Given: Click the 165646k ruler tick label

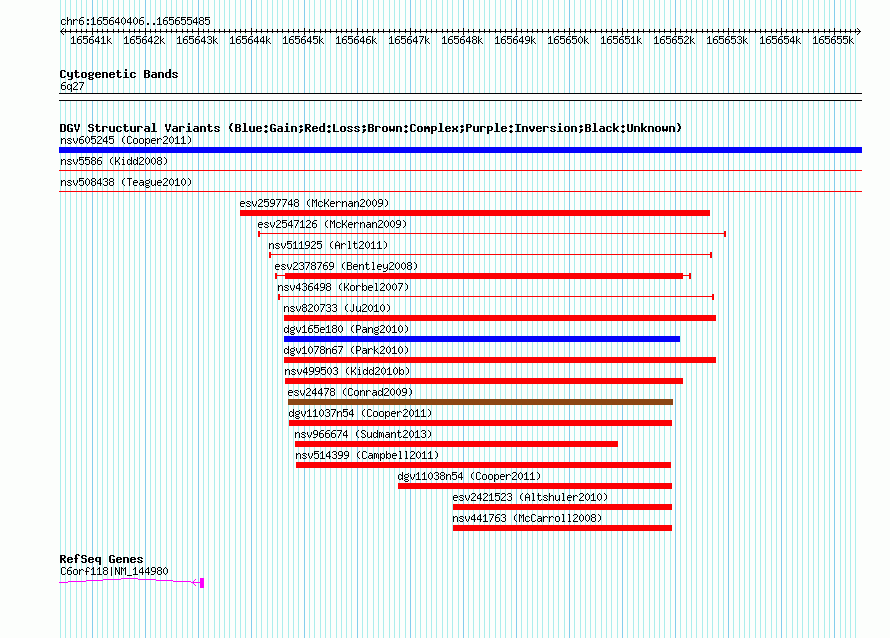Looking at the screenshot, I should coord(356,40).
